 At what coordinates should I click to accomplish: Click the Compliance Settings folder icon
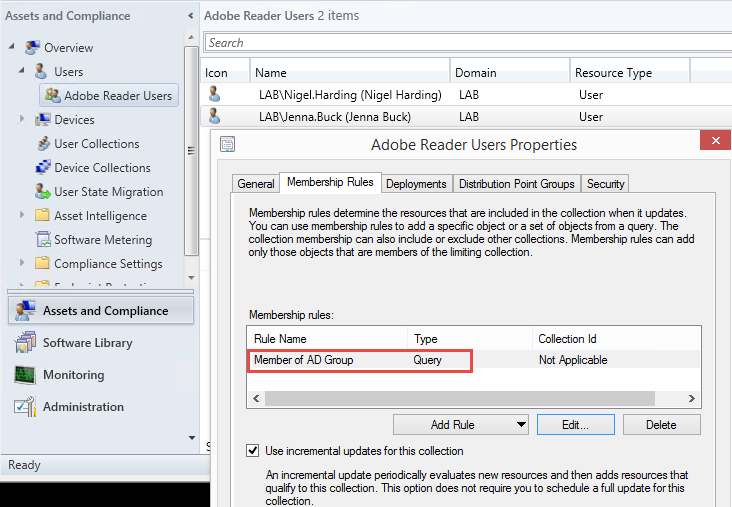pyautogui.click(x=42, y=263)
